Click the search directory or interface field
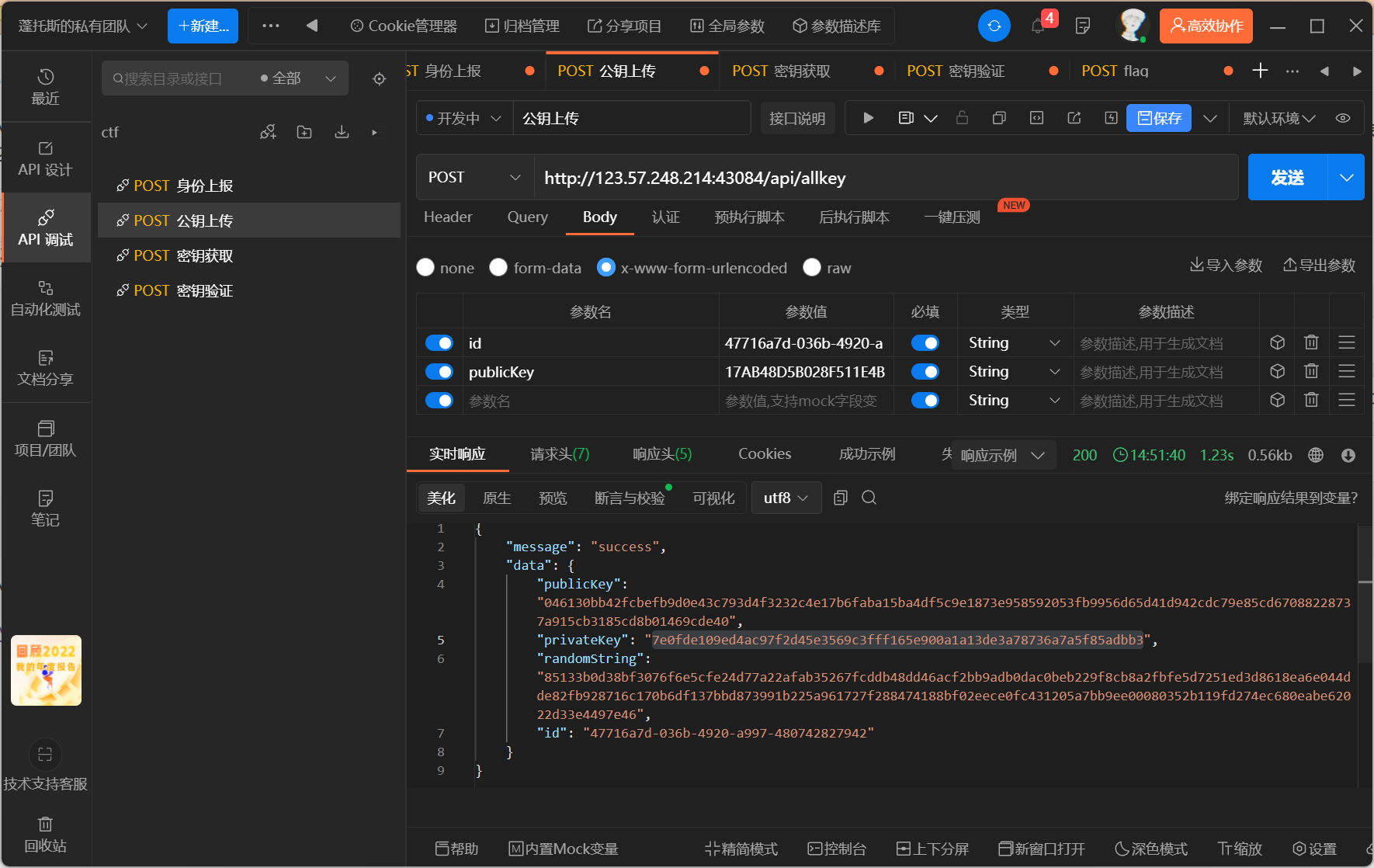The image size is (1374, 868). coord(179,78)
